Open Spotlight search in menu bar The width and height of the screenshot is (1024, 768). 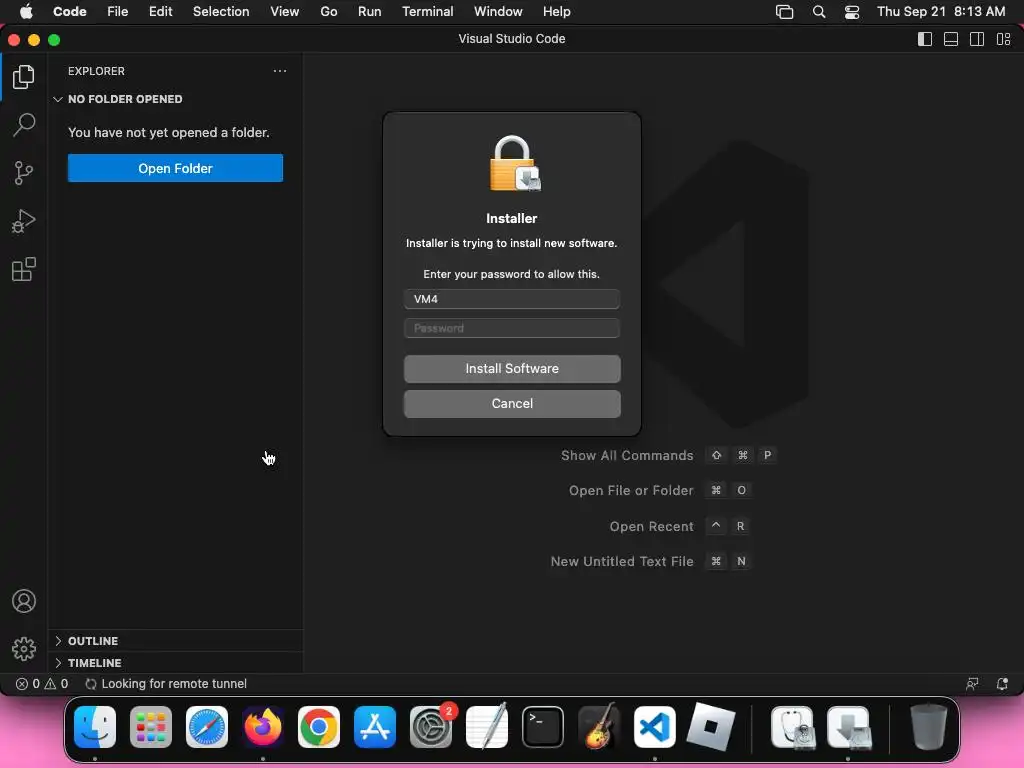click(x=819, y=12)
